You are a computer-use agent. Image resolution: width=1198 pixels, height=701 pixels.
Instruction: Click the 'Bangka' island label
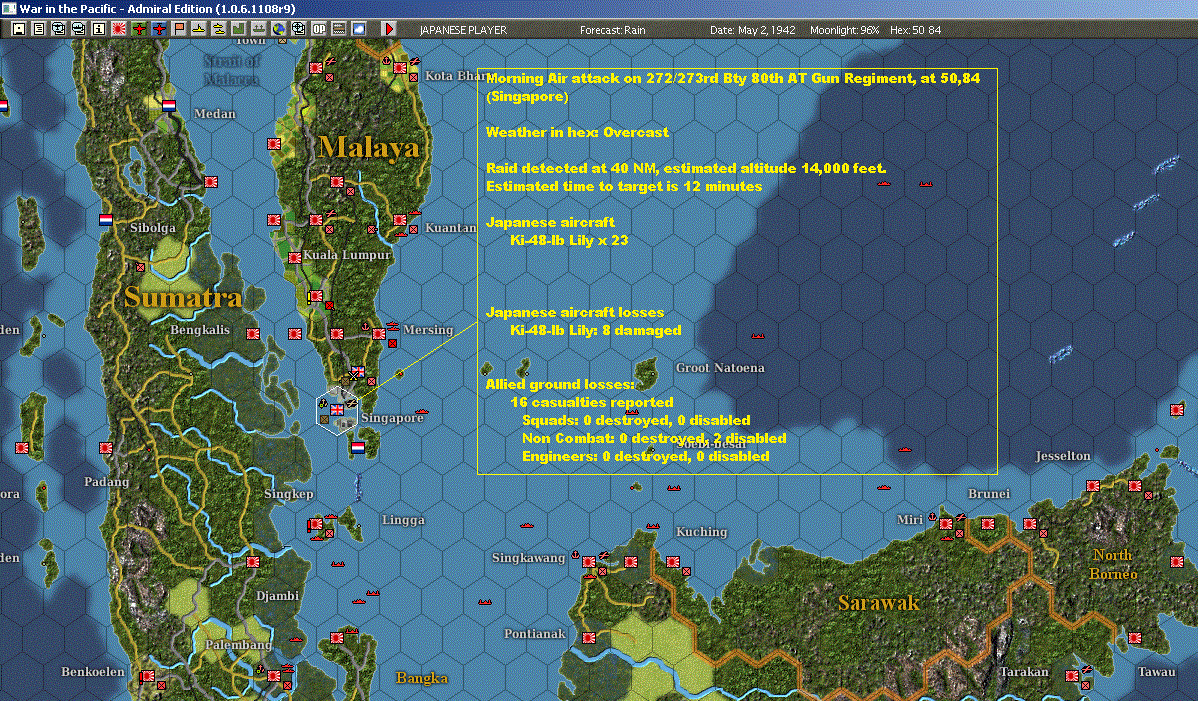point(422,677)
